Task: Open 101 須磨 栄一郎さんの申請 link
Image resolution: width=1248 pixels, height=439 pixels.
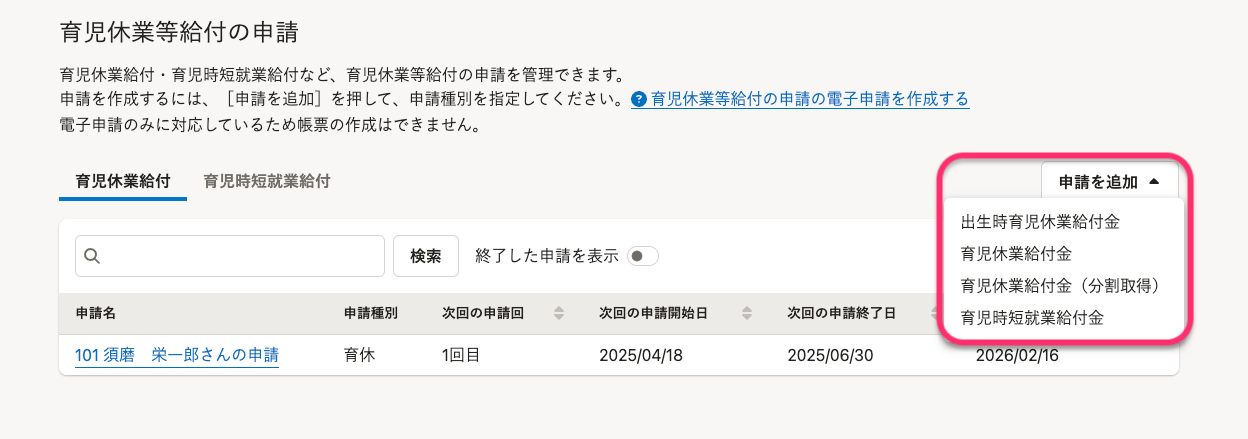Action: [x=176, y=355]
